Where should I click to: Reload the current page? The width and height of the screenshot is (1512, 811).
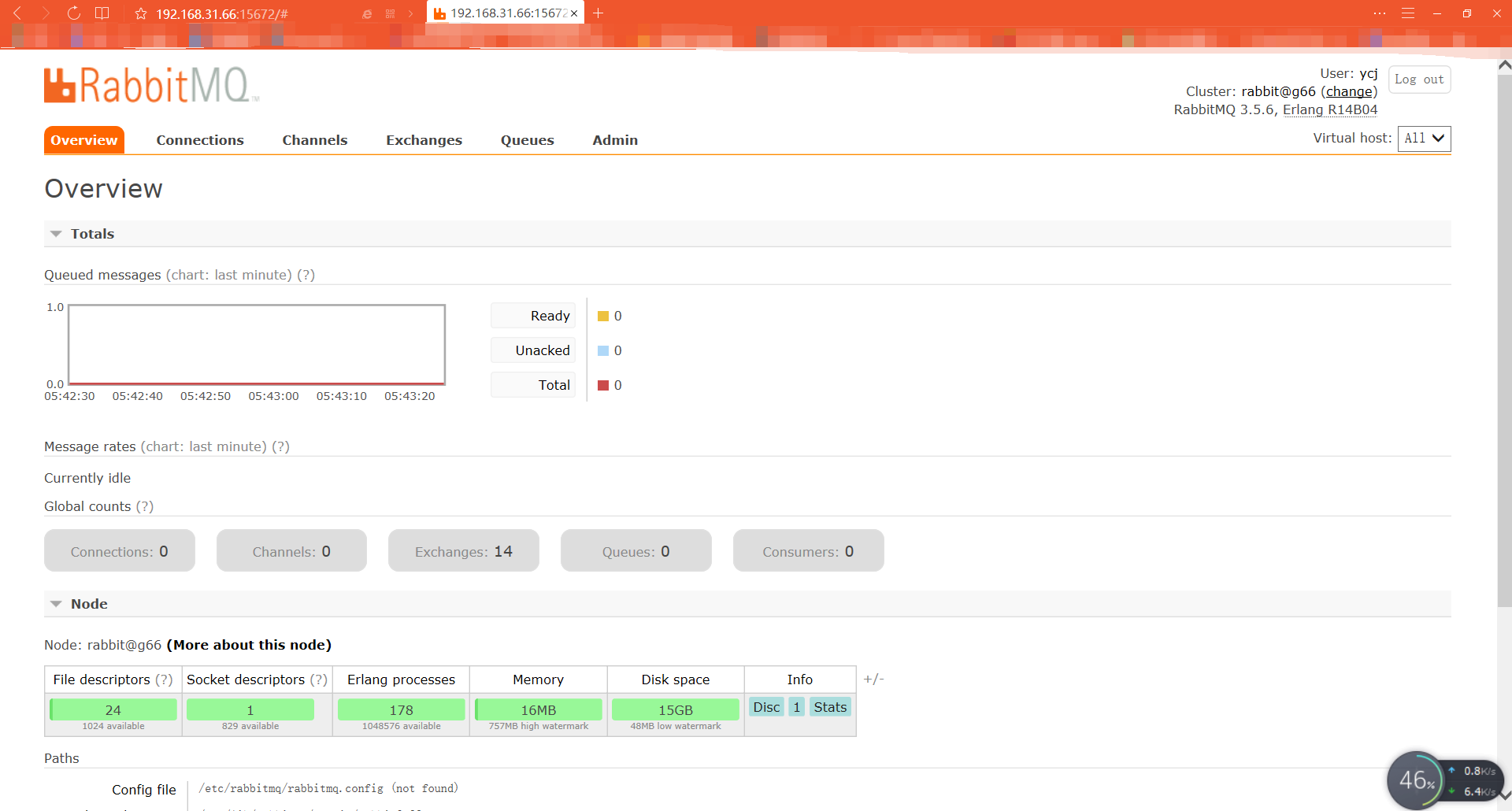(73, 13)
